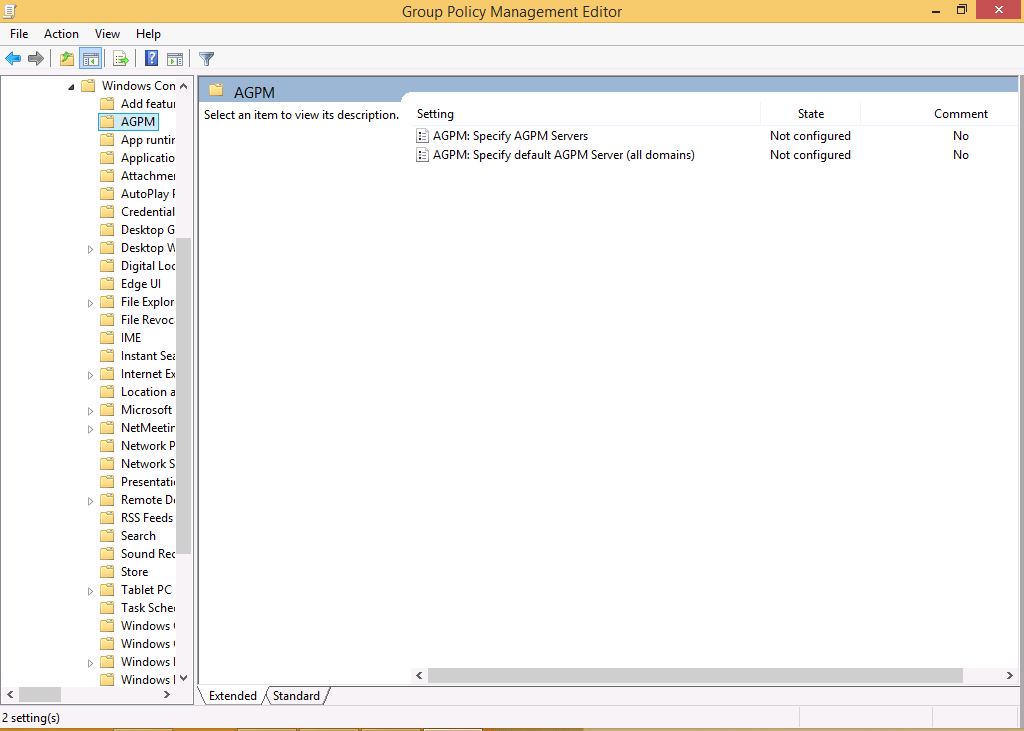Click the Export List toolbar icon
Screen dimensions: 1024x731
click(120, 59)
